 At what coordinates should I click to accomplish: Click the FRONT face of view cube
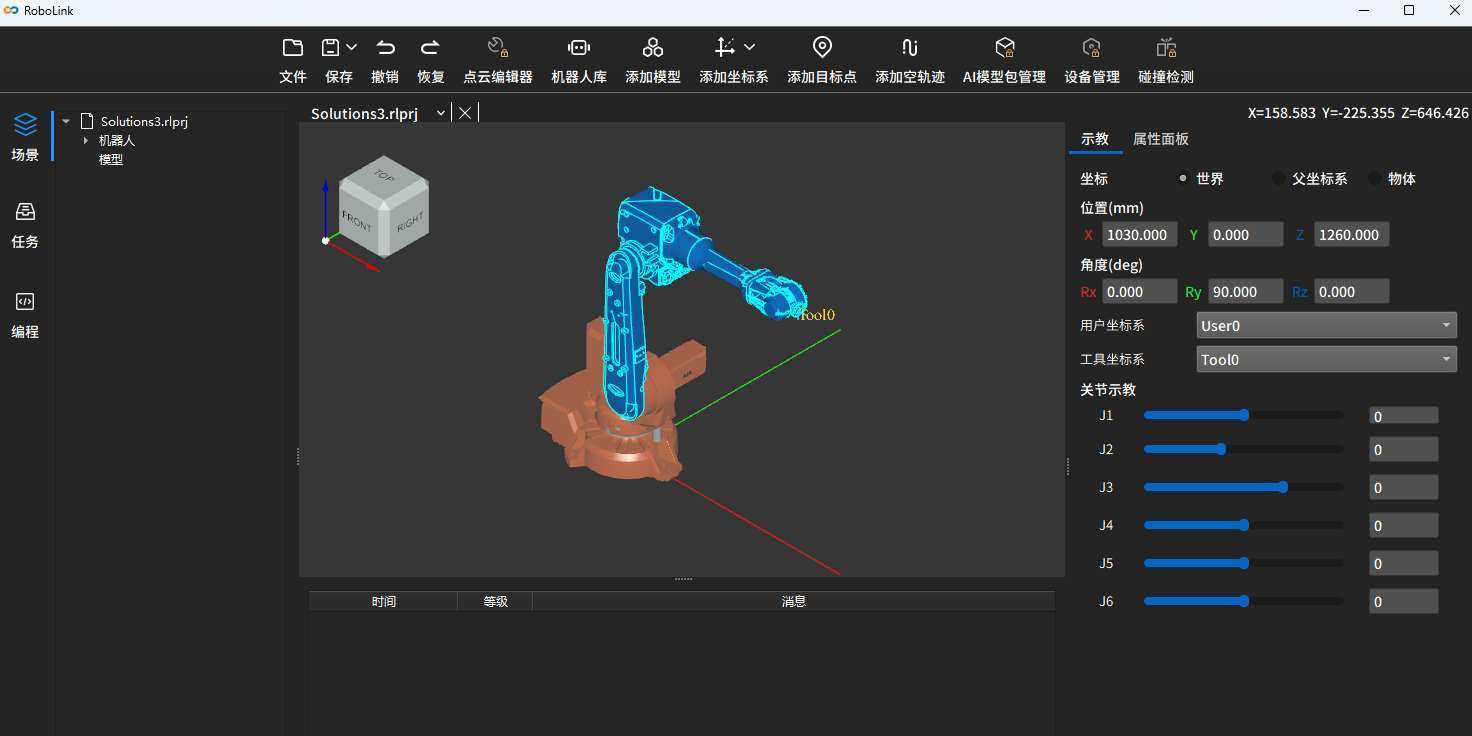point(359,220)
